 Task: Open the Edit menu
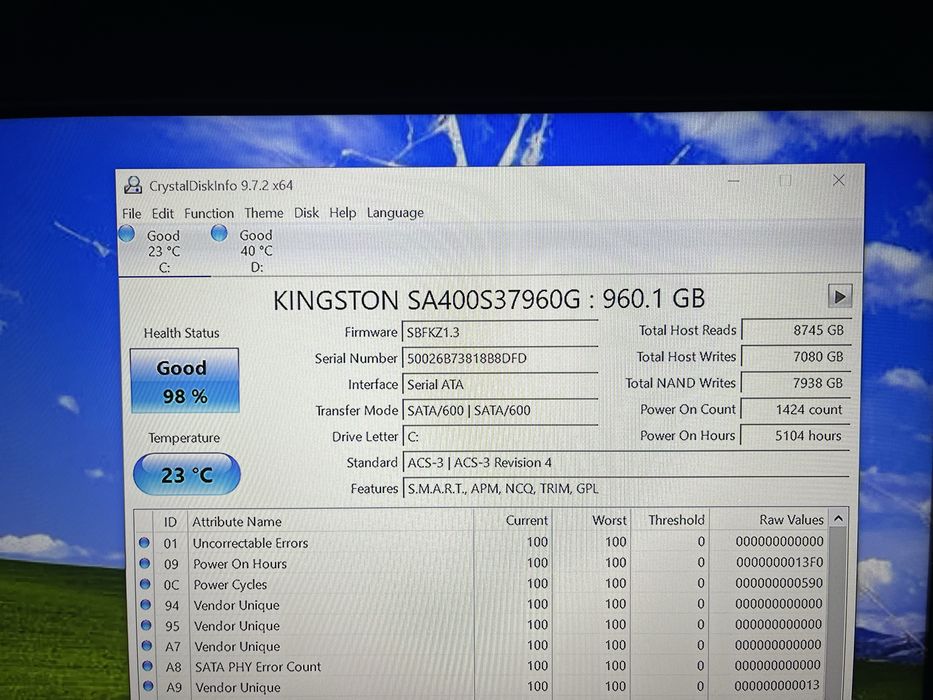coord(162,213)
